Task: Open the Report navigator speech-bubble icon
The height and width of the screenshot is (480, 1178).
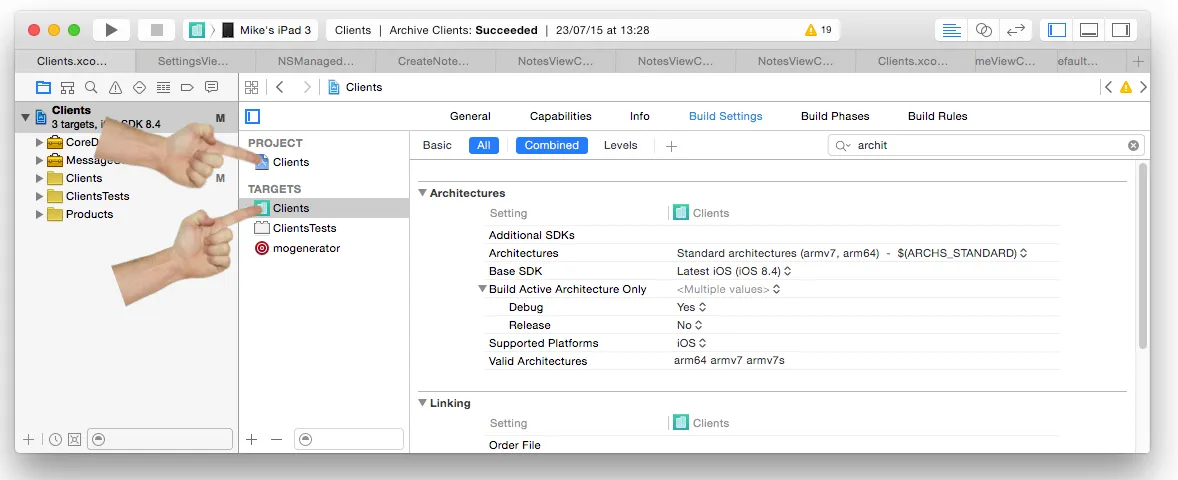Action: click(211, 87)
